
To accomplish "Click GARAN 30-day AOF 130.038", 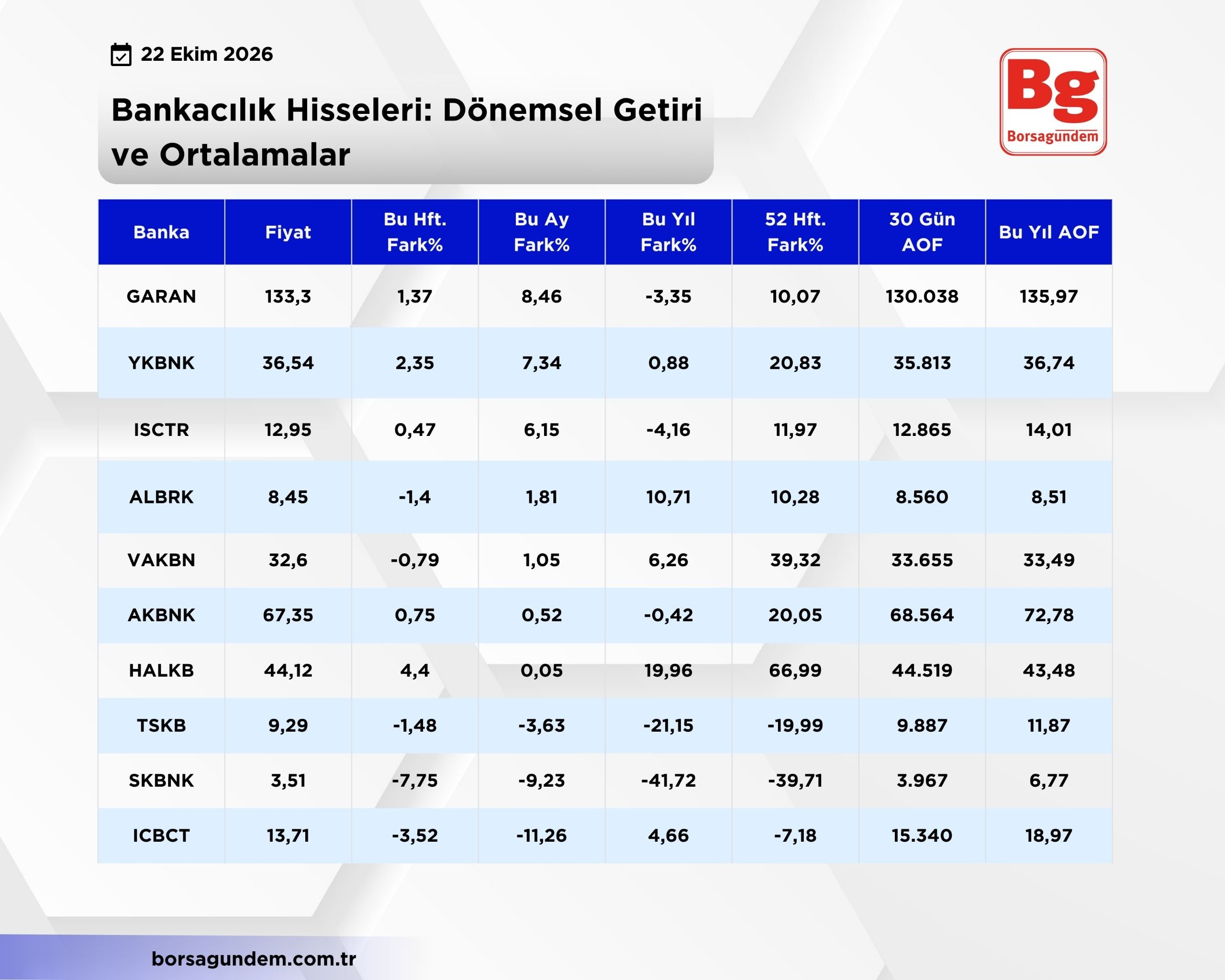I will 922,297.
